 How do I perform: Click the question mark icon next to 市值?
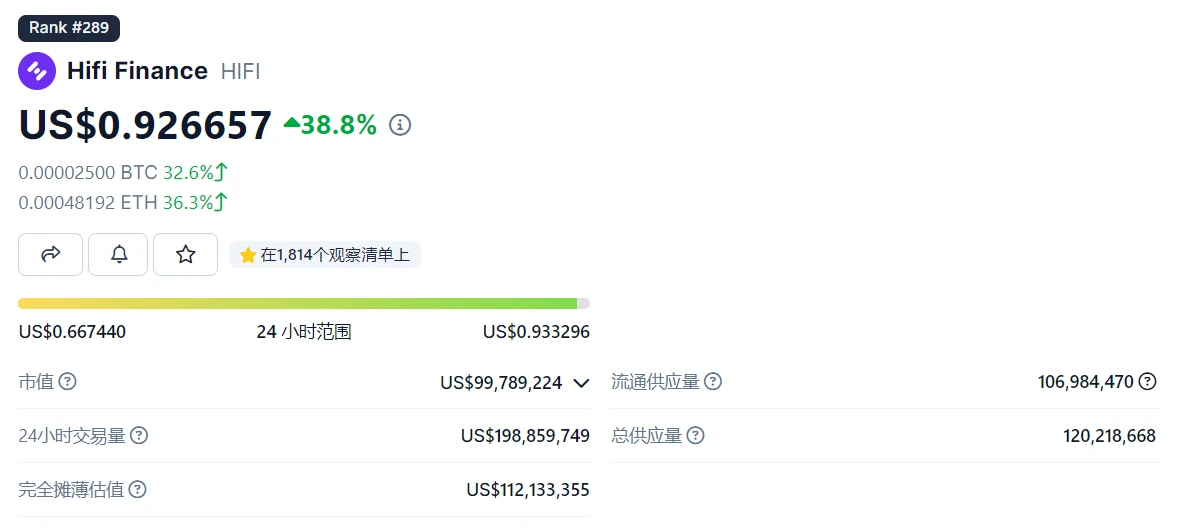68,382
